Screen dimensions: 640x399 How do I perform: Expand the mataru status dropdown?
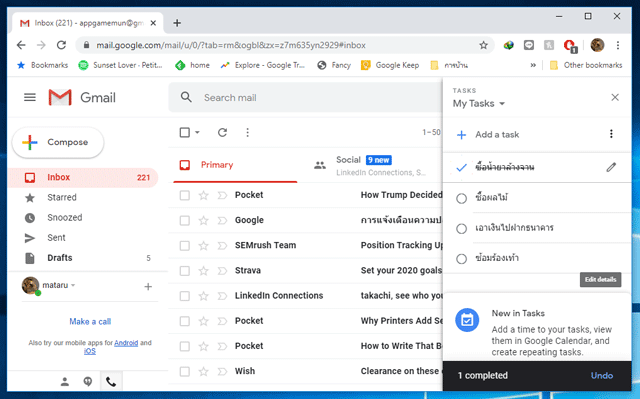pos(73,285)
